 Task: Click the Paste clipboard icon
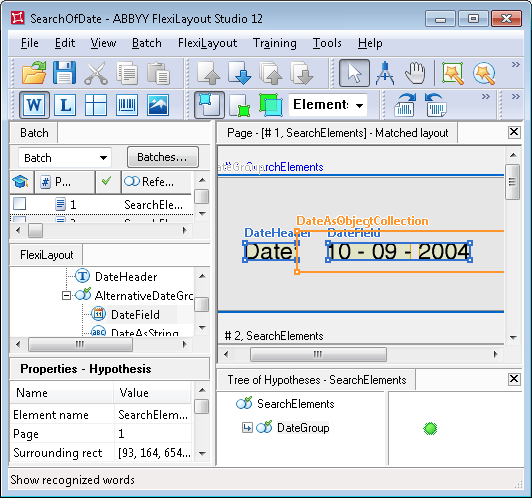pos(158,73)
